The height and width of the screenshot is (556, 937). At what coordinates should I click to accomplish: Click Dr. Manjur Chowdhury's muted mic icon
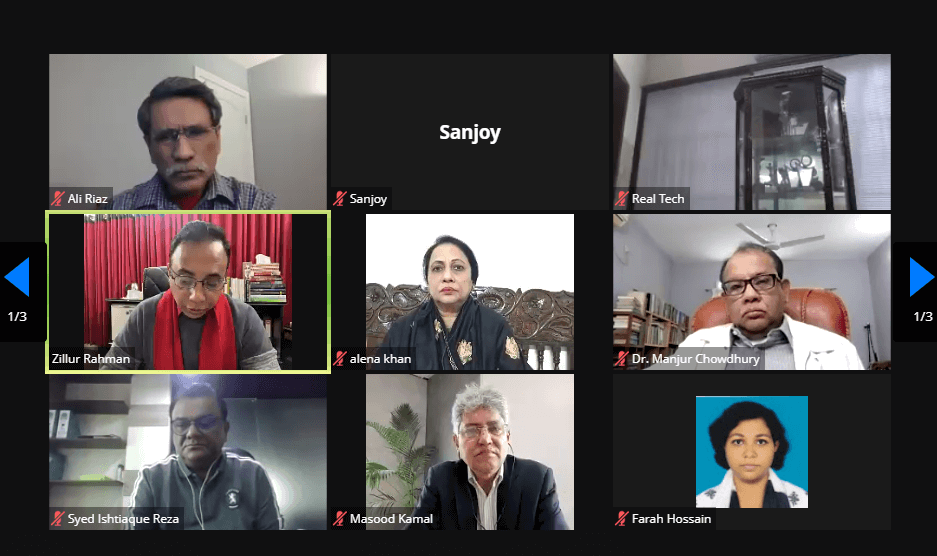click(x=622, y=359)
